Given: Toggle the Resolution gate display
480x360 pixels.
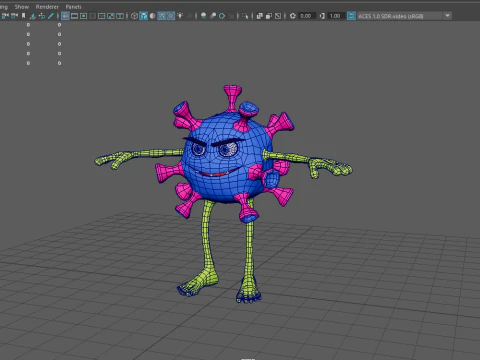Looking at the screenshot, I should coord(83,16).
